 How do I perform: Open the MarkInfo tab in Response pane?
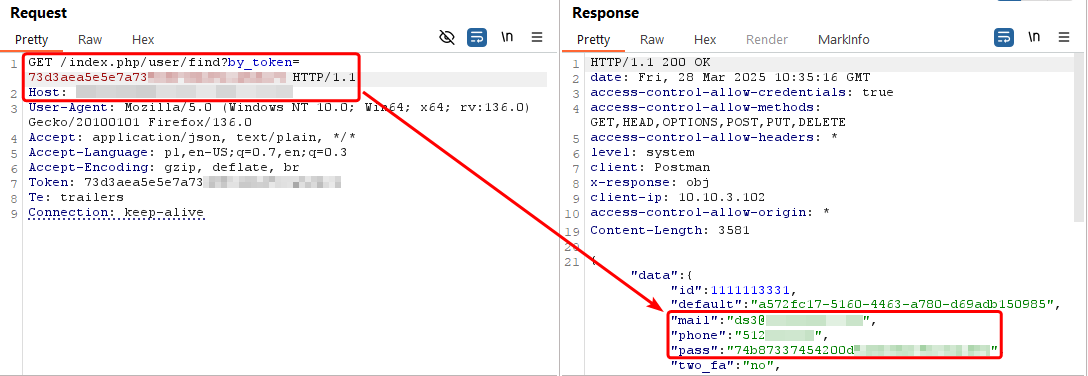844,40
